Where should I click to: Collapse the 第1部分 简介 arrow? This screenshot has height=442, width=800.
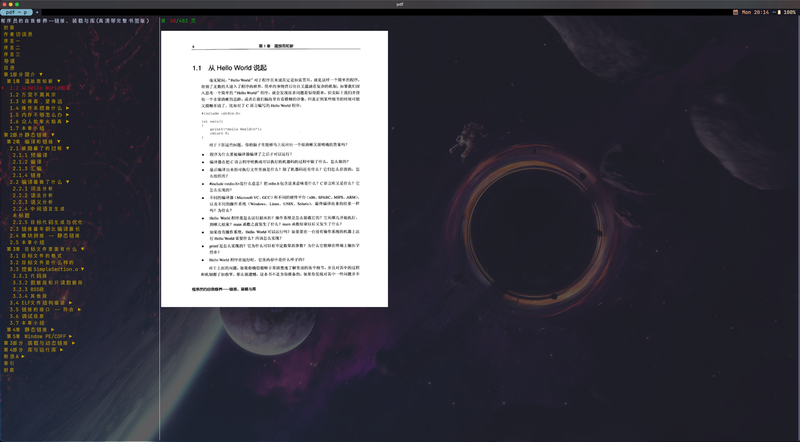coord(41,75)
